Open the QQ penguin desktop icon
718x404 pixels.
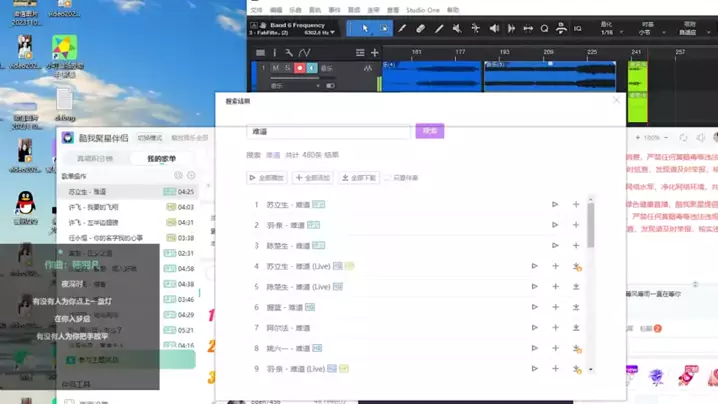point(27,205)
